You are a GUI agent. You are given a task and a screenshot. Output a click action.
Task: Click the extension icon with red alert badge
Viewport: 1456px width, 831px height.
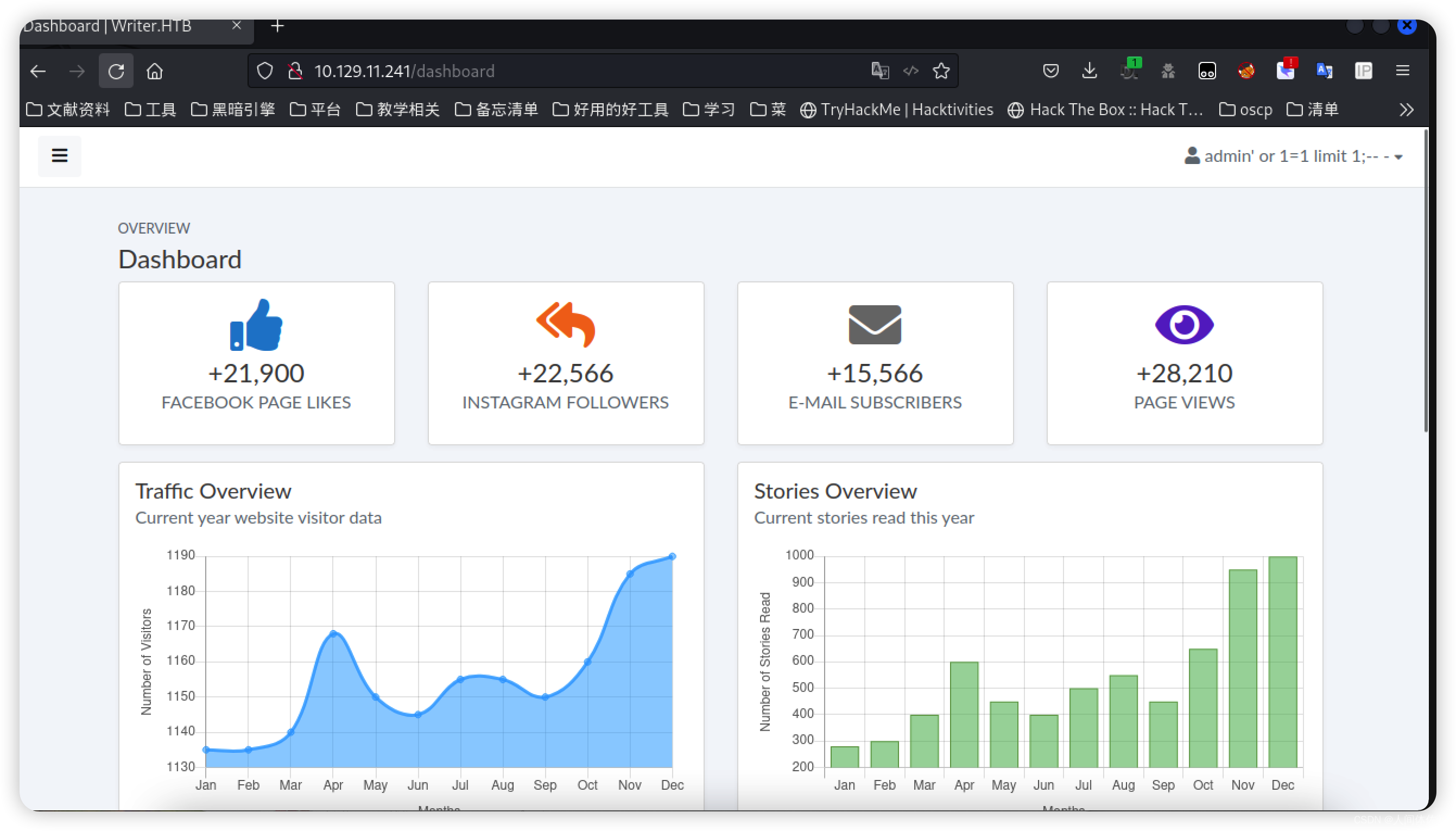tap(1286, 70)
